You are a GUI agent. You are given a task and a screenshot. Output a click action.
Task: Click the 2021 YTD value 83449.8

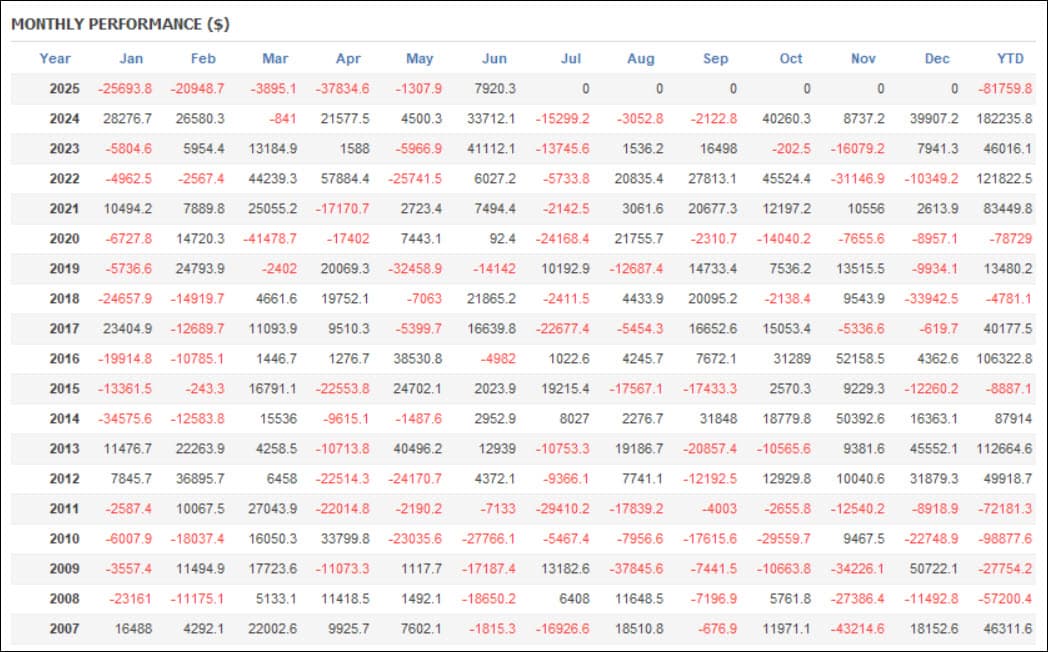[1007, 209]
